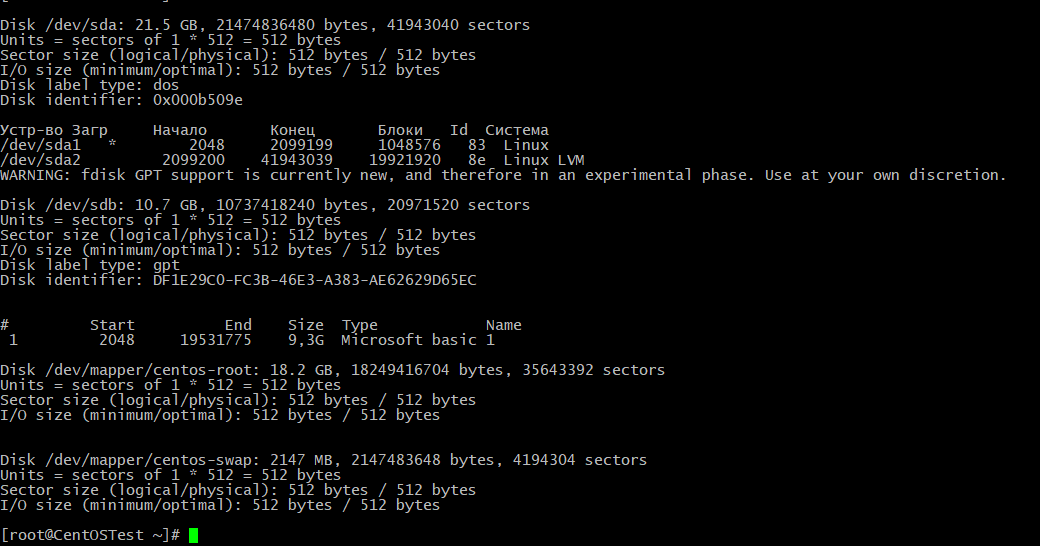Click the /dev/sda1 partition entry
Viewport: 1040px width, 546px height.
[x=40, y=145]
